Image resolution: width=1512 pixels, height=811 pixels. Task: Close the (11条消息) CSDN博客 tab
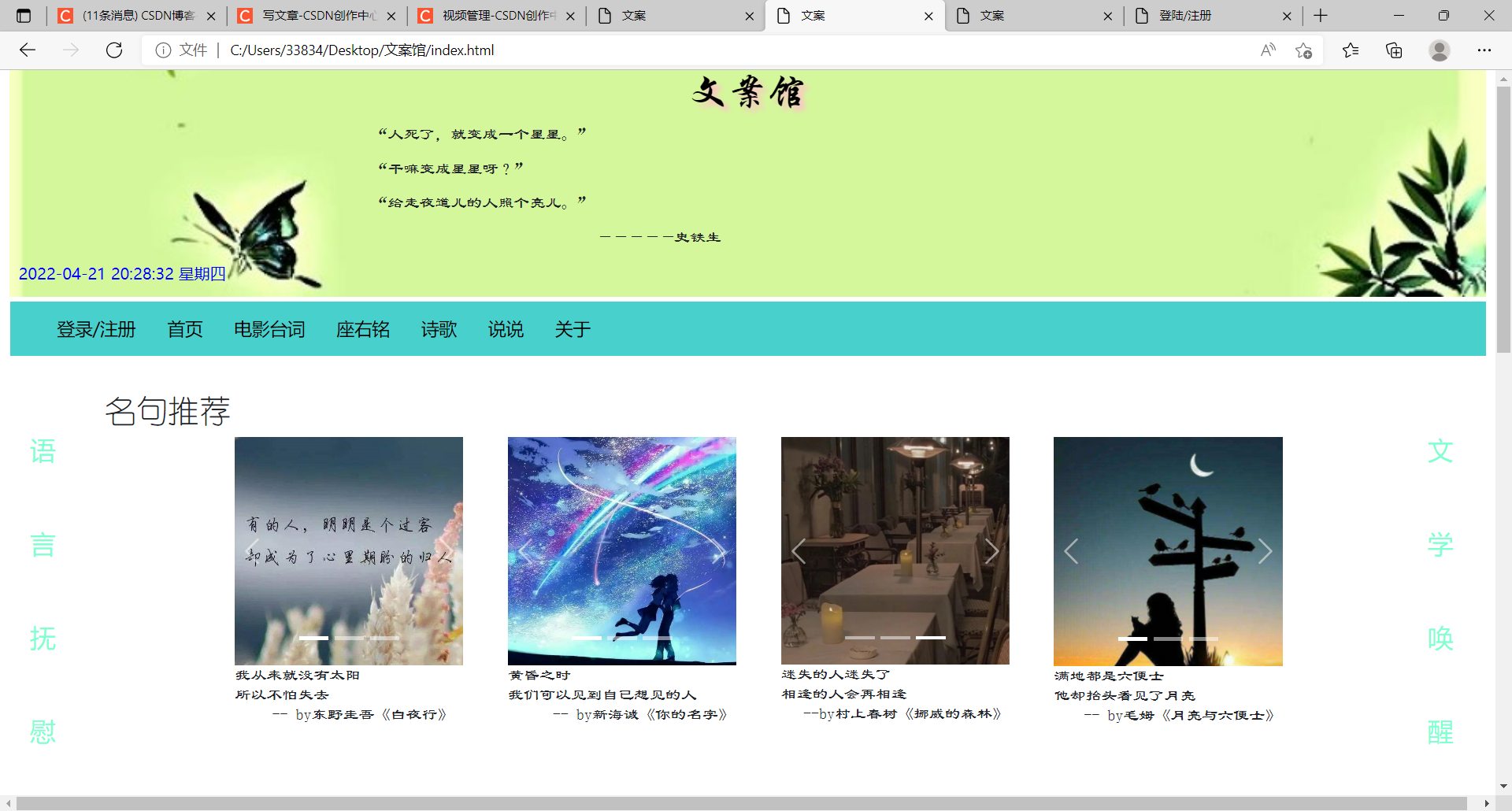(211, 16)
